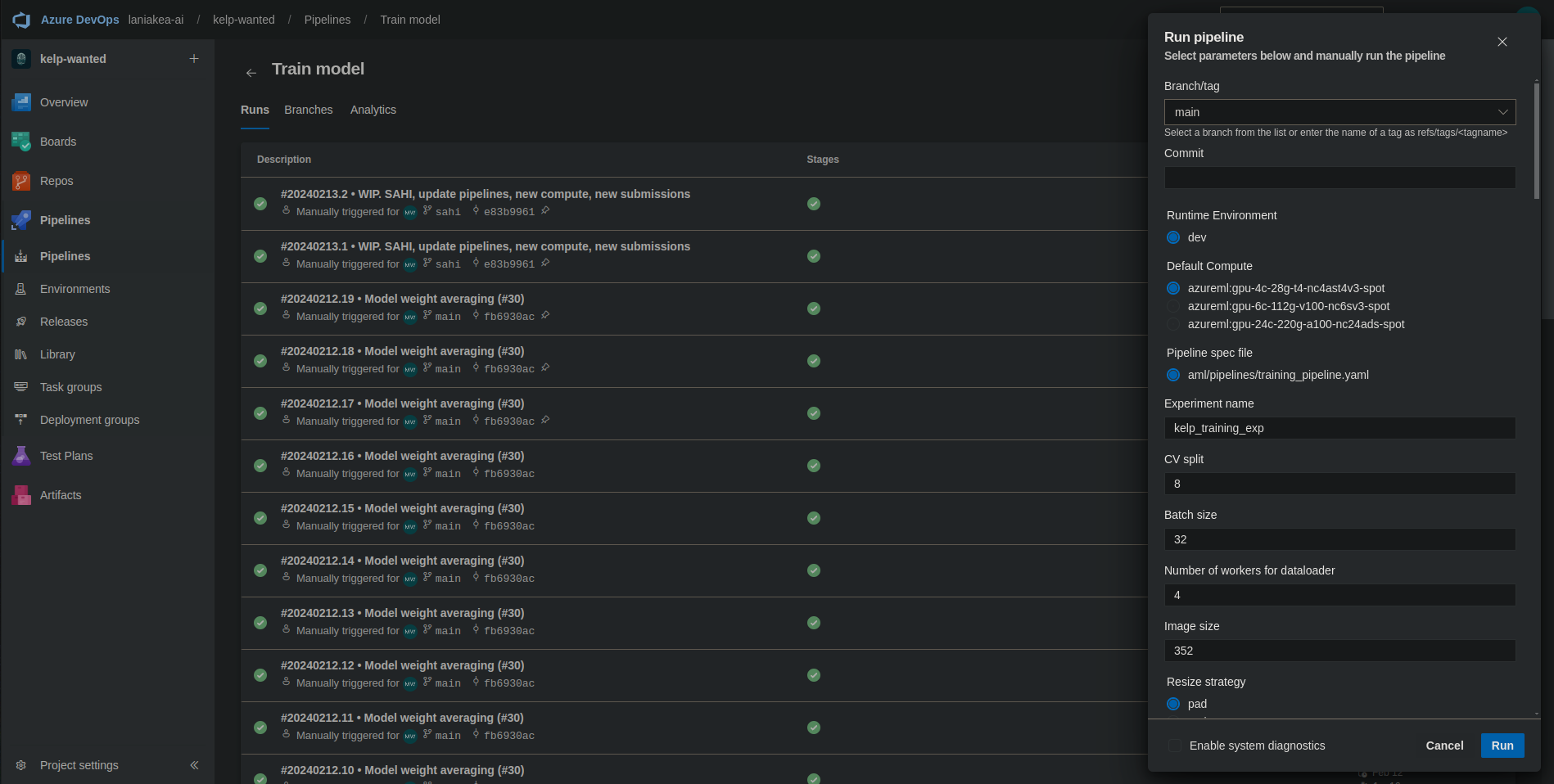The height and width of the screenshot is (784, 1554).
Task: Go back using arrow beside Train model
Action: pyautogui.click(x=251, y=73)
